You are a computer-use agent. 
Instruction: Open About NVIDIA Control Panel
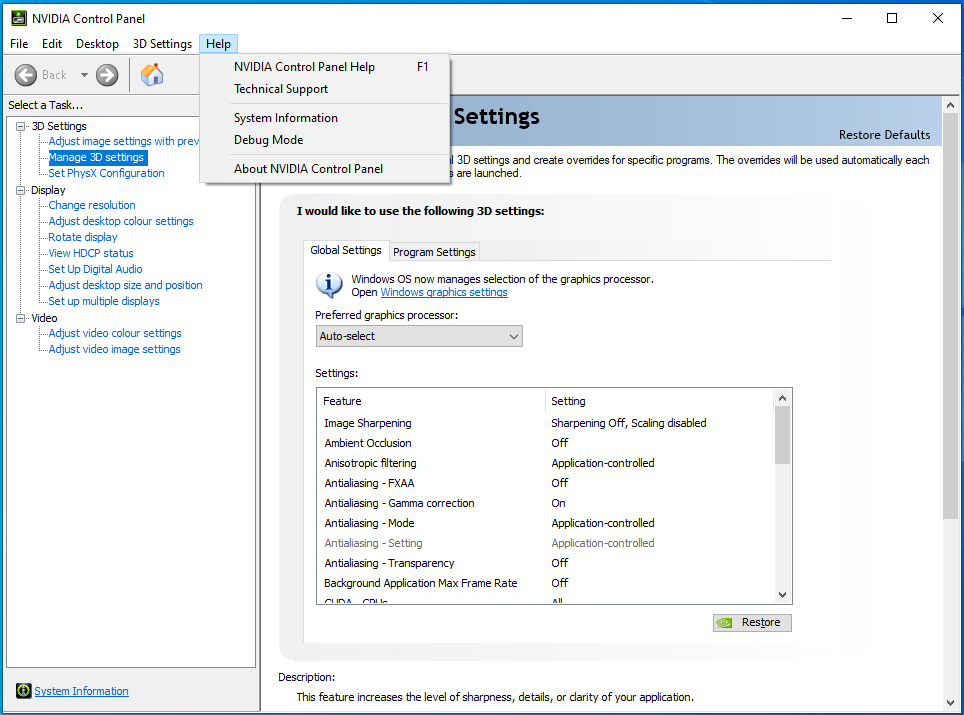[x=325, y=168]
